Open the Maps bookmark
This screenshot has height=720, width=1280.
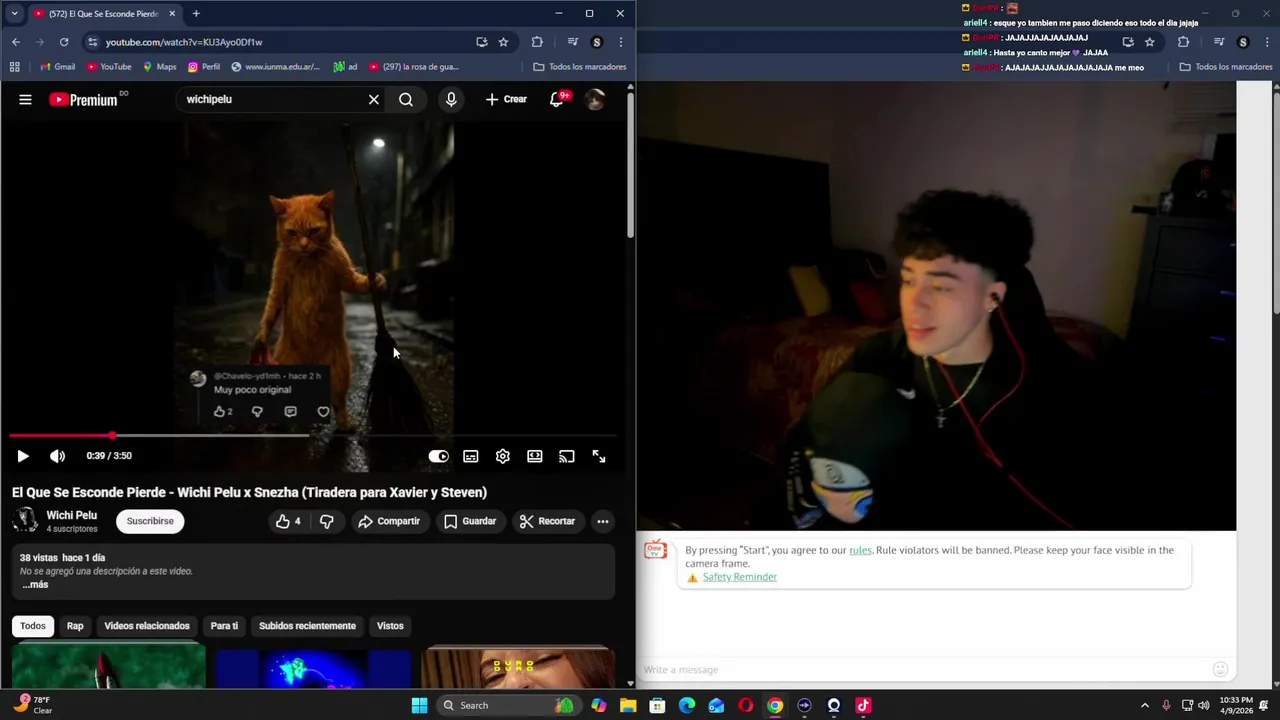[159, 67]
